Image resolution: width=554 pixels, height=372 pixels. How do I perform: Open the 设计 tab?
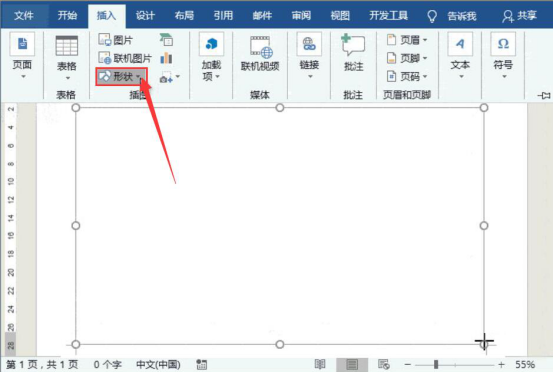tap(145, 16)
